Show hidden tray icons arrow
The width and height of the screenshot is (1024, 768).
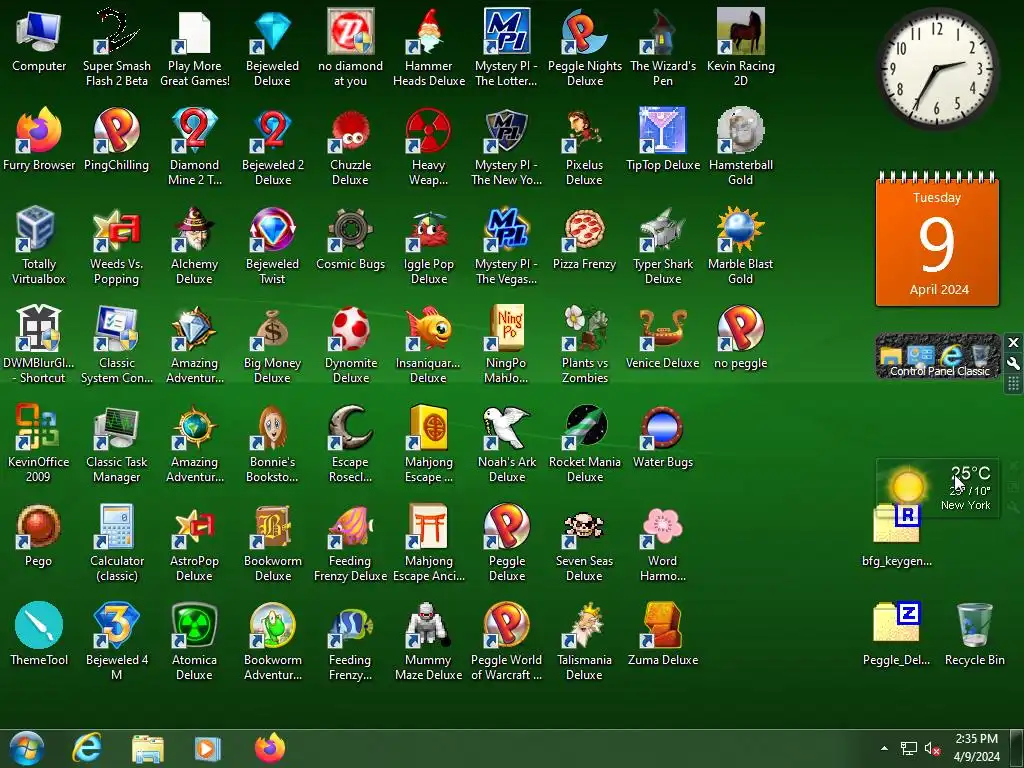coord(884,748)
